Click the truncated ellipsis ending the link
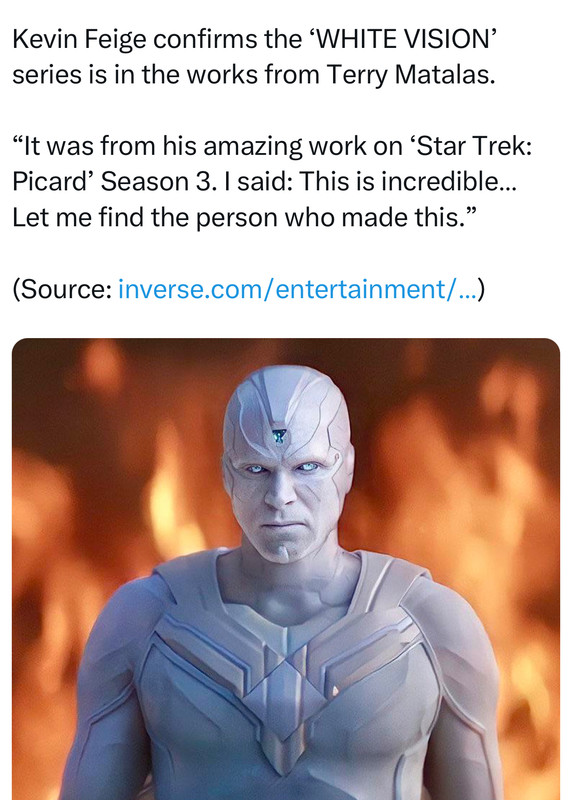 pyautogui.click(x=467, y=290)
